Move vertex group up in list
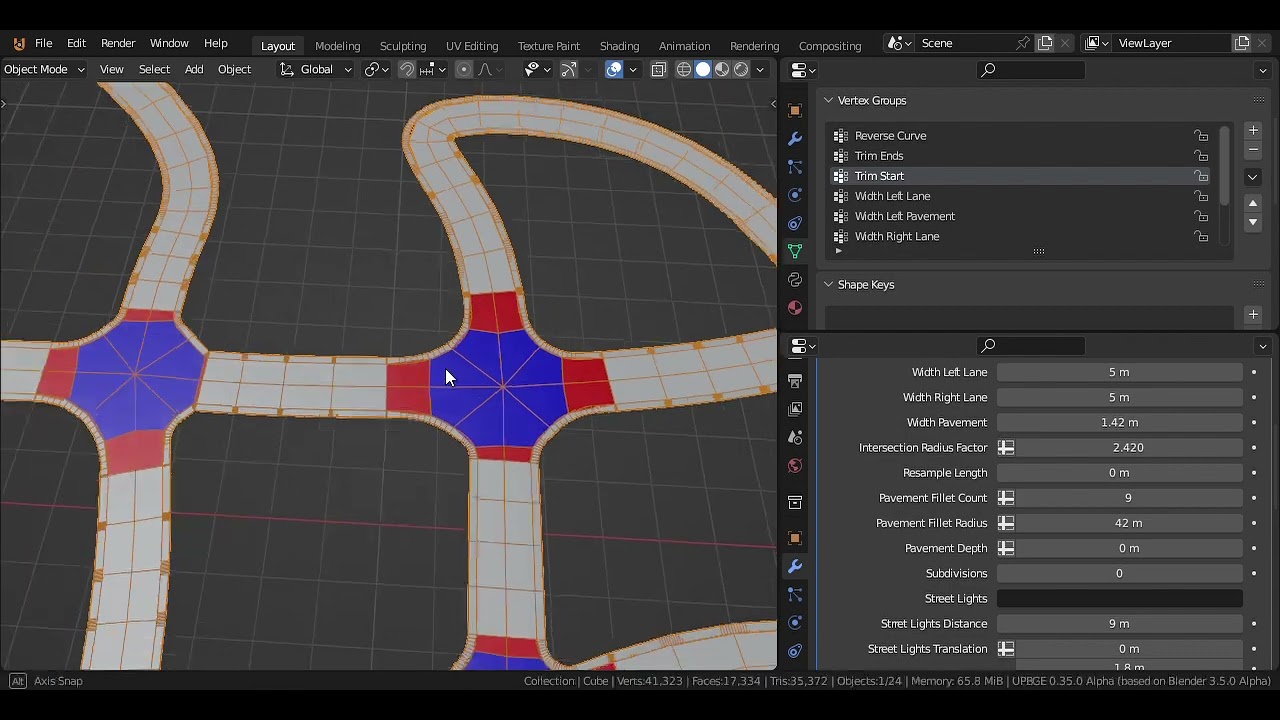Image resolution: width=1280 pixels, height=720 pixels. pyautogui.click(x=1253, y=204)
